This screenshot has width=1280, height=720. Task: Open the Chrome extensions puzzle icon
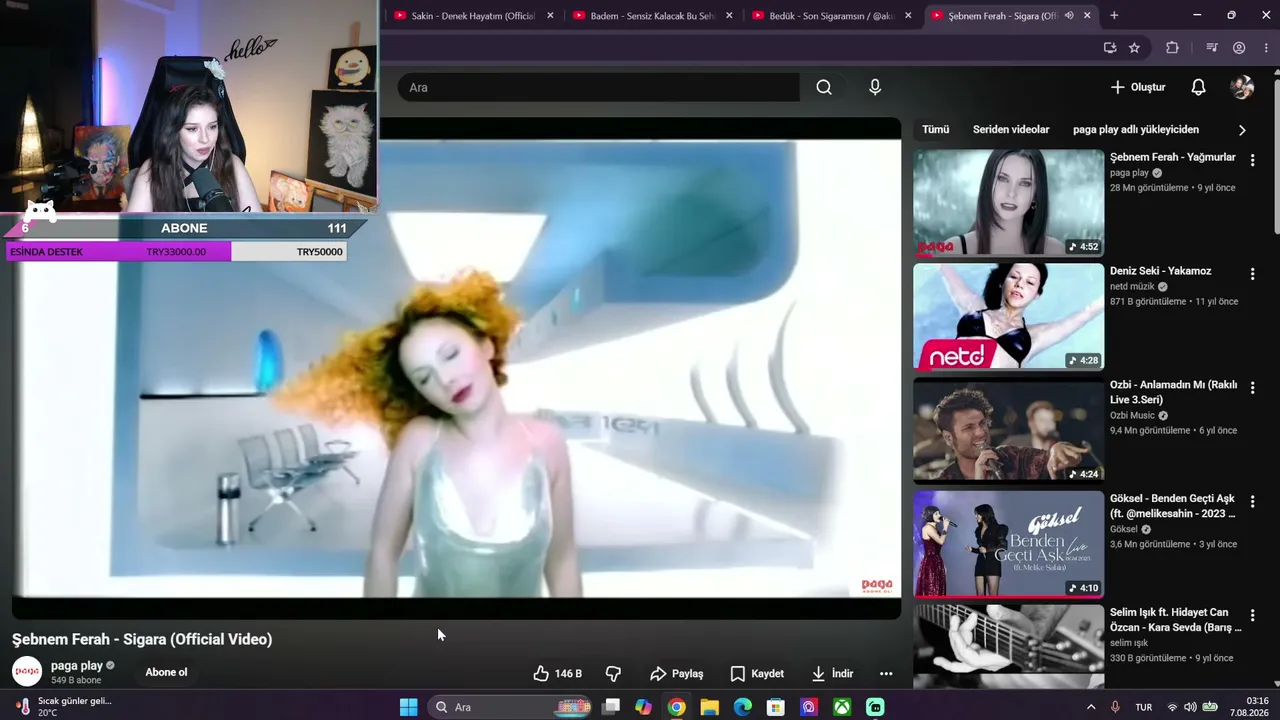click(1172, 47)
